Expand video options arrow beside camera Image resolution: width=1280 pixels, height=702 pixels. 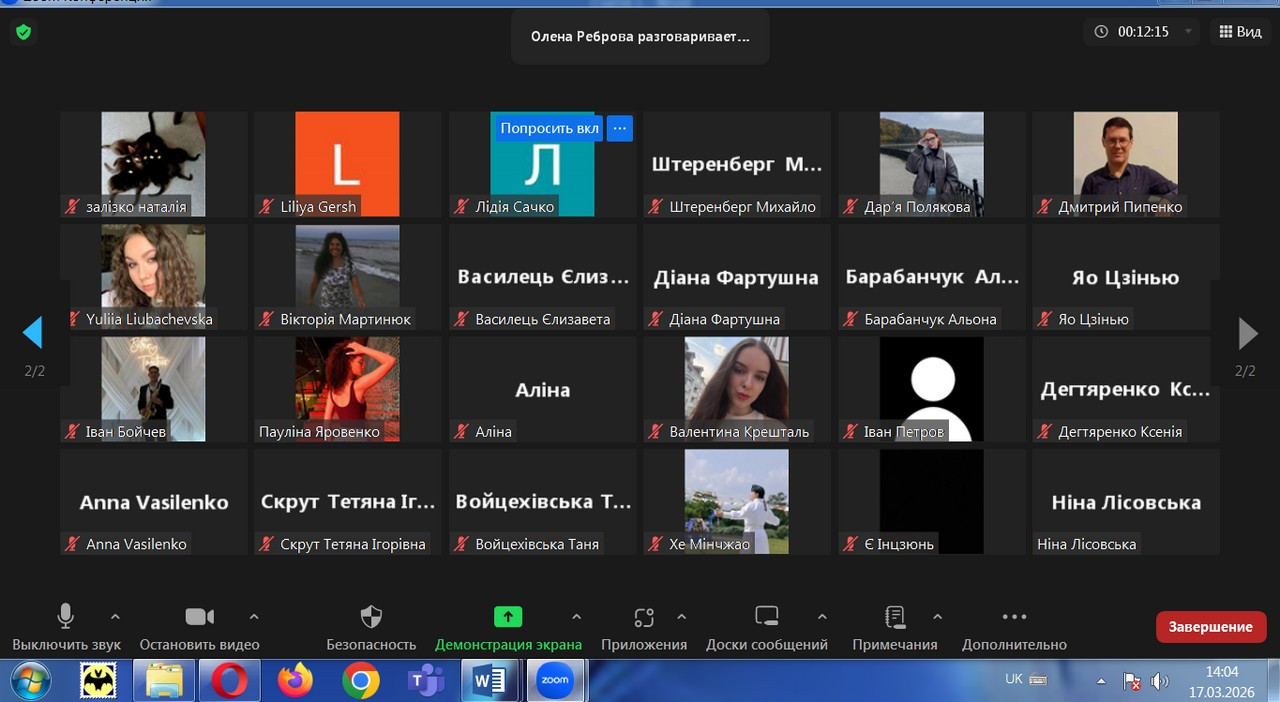pos(254,617)
